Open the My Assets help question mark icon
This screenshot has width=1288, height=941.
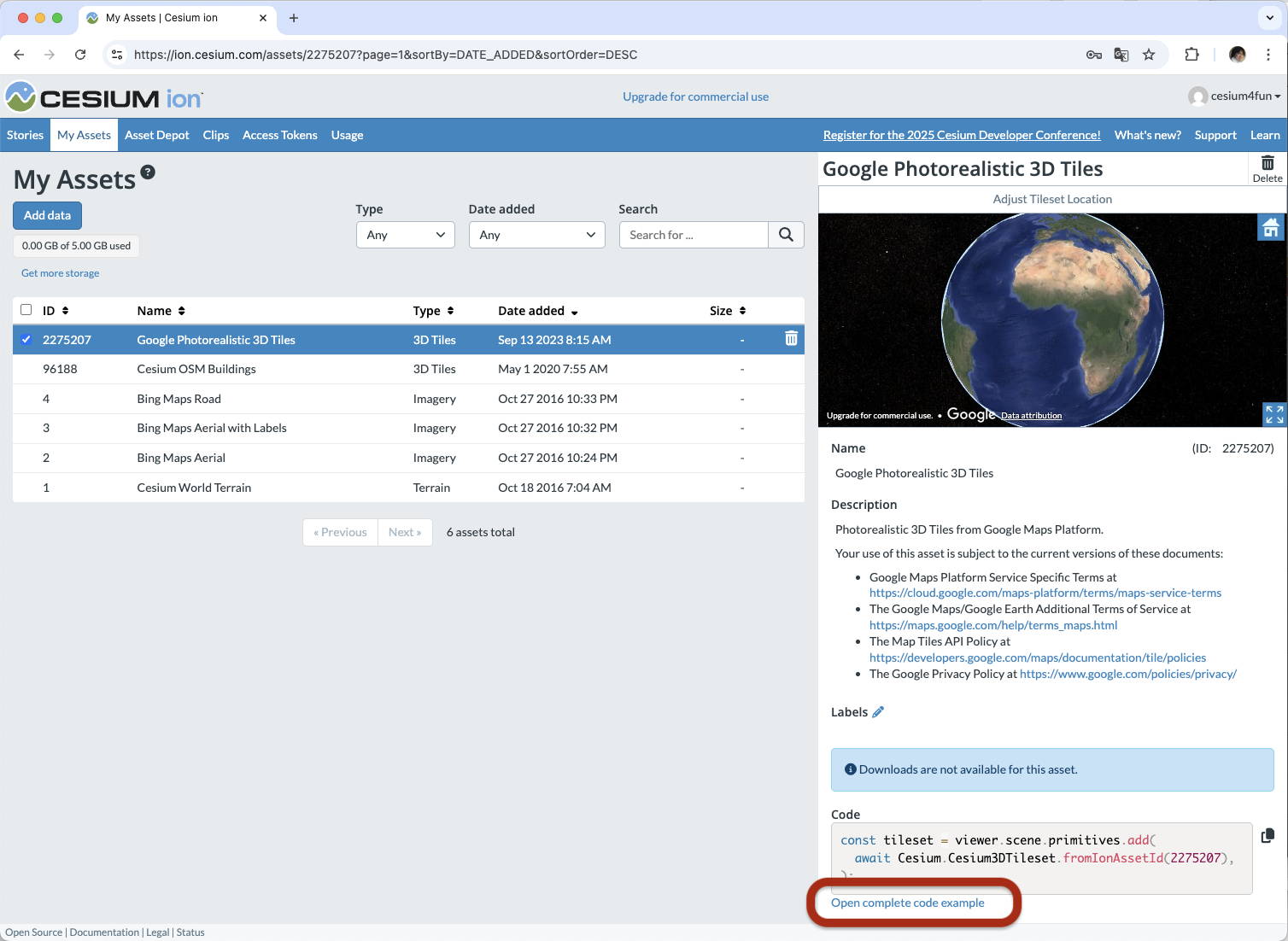(148, 172)
